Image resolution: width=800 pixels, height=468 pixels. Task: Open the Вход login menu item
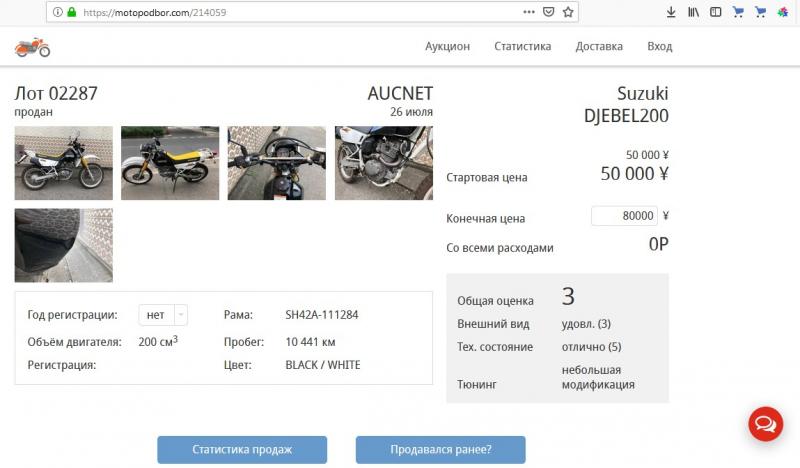660,46
